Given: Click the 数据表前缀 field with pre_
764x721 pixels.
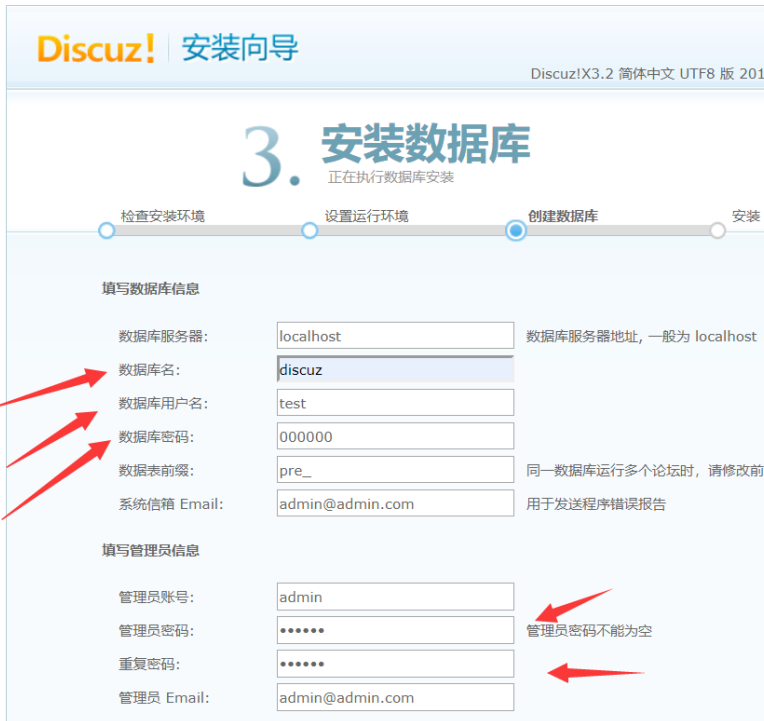Looking at the screenshot, I should click(x=395, y=470).
